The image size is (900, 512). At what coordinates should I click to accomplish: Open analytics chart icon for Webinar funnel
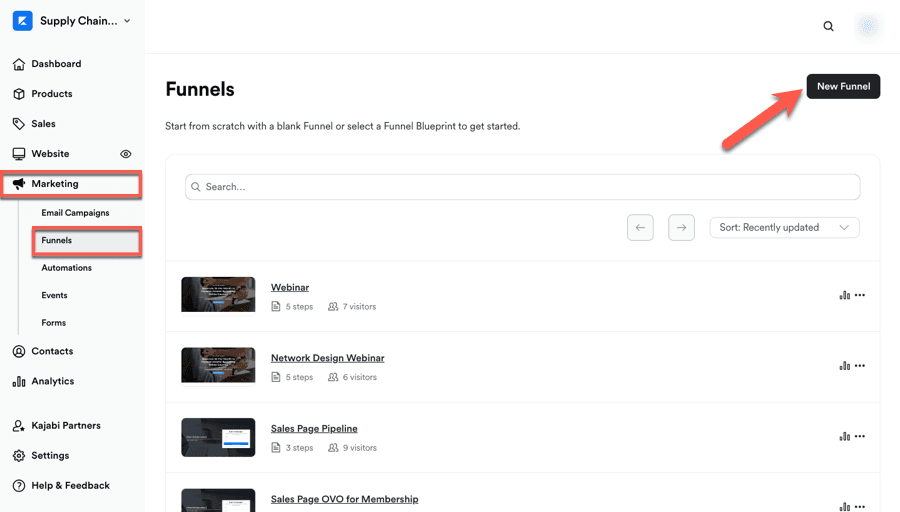click(x=845, y=295)
